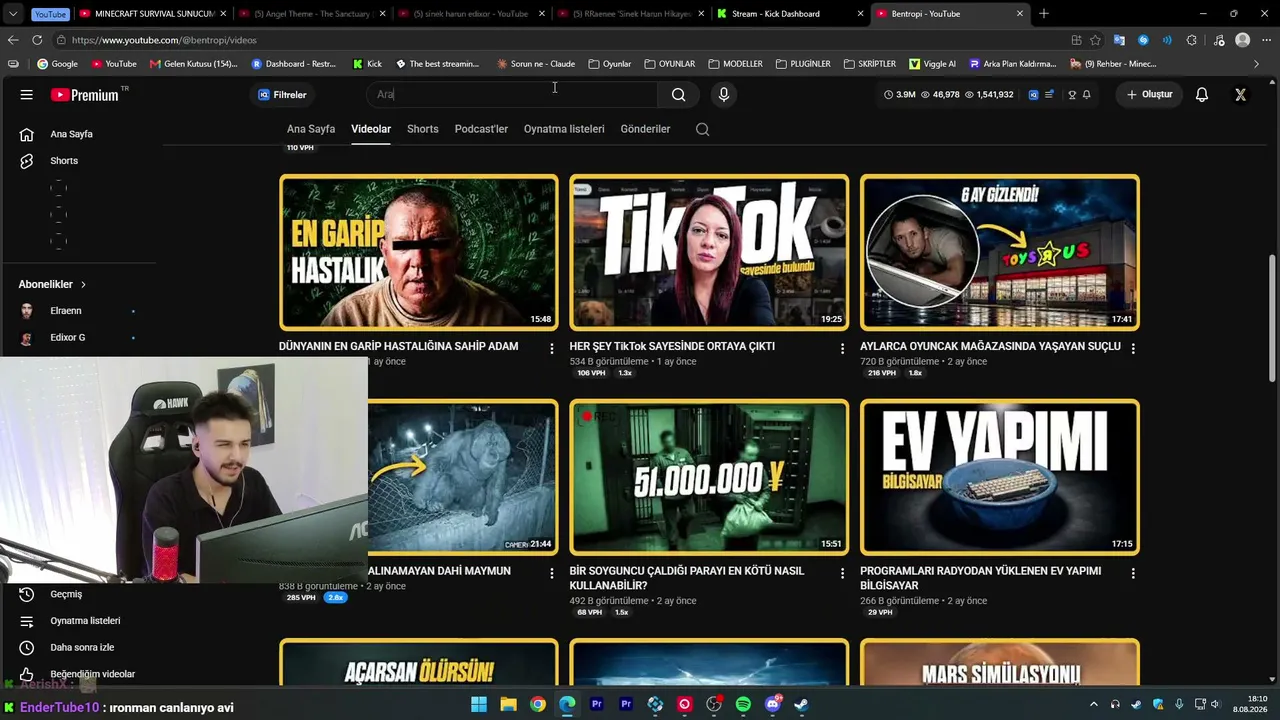Open options menu for EV YAPIMI BİLGİSAYAR video

pos(1133,573)
